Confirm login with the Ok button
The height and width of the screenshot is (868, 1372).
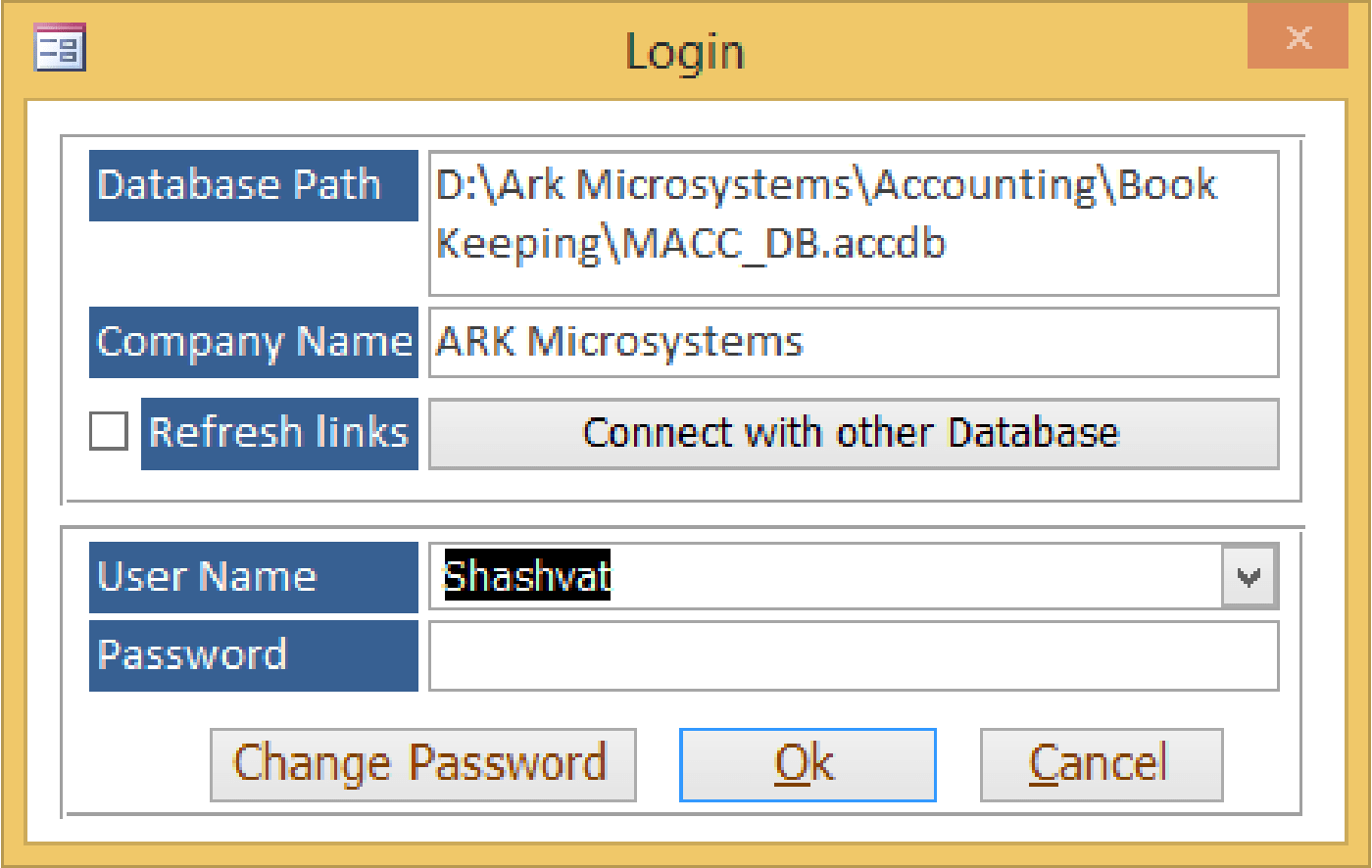click(808, 764)
